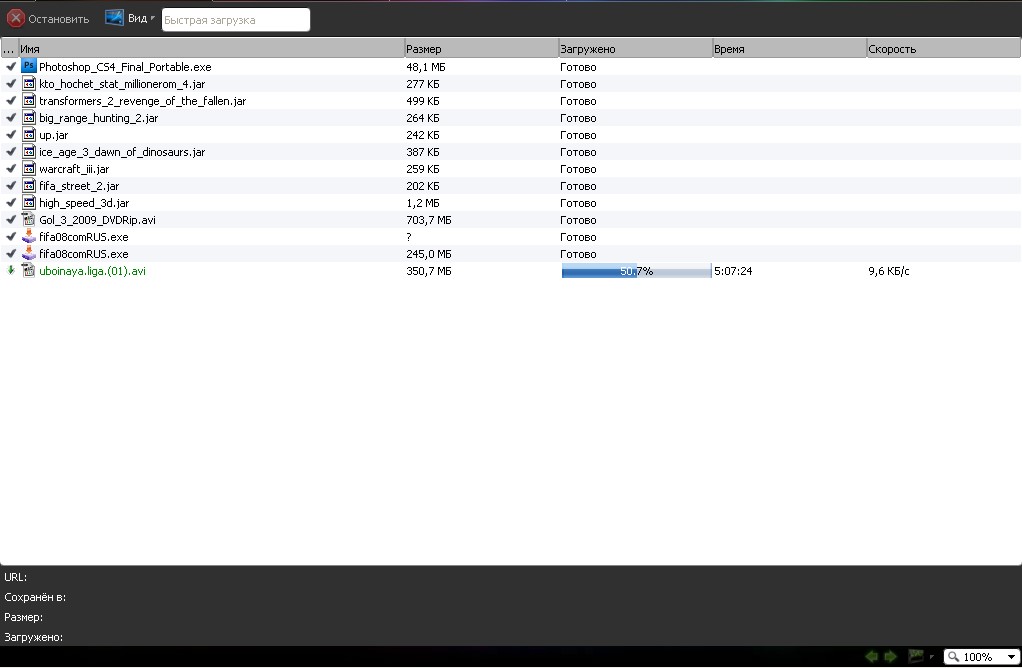Click the Gol_3_2009_DVDRip.avi video file icon
1022x668 pixels.
pyautogui.click(x=29, y=219)
